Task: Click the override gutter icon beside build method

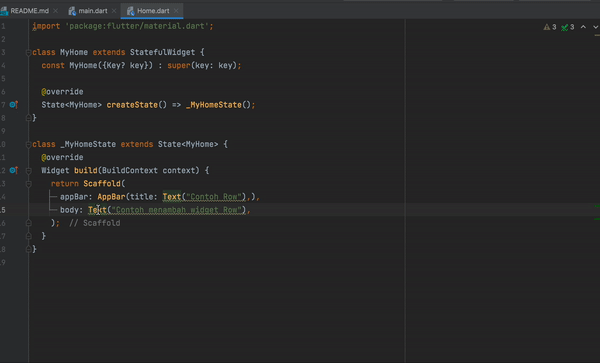Action: coord(14,170)
